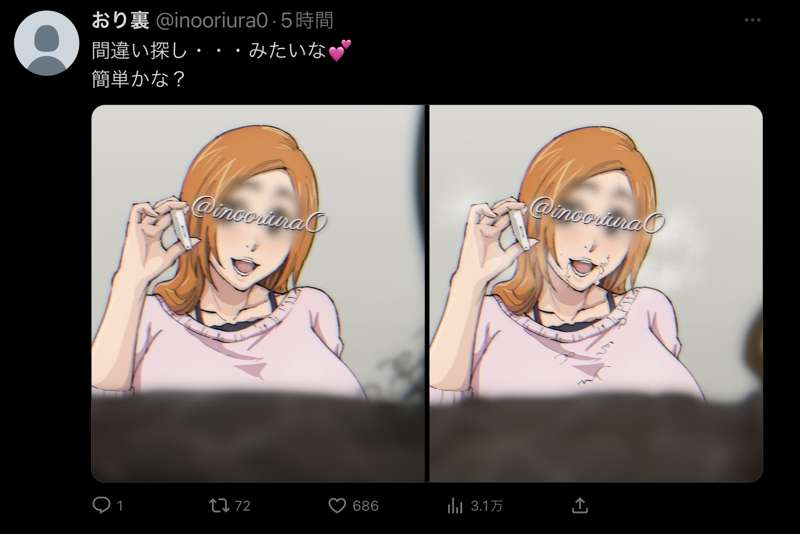The width and height of the screenshot is (800, 534).
Task: Open the right attached image
Action: (596, 293)
